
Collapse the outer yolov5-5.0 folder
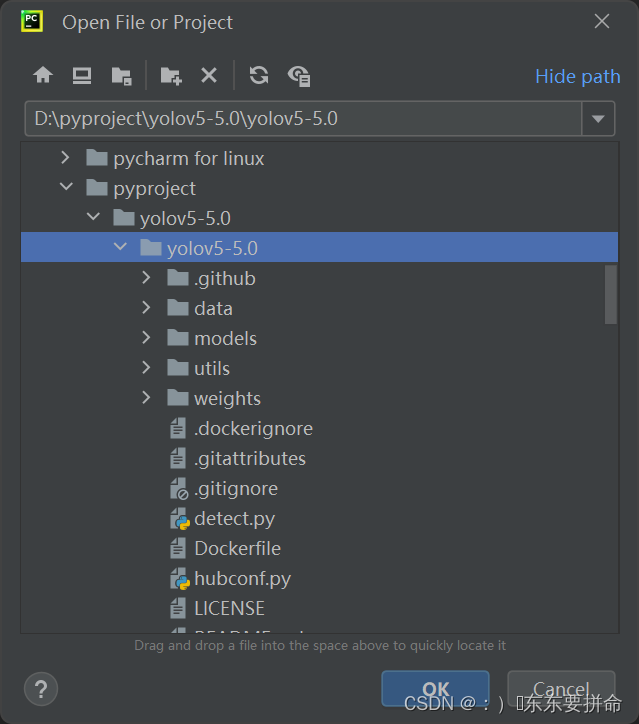click(x=93, y=217)
